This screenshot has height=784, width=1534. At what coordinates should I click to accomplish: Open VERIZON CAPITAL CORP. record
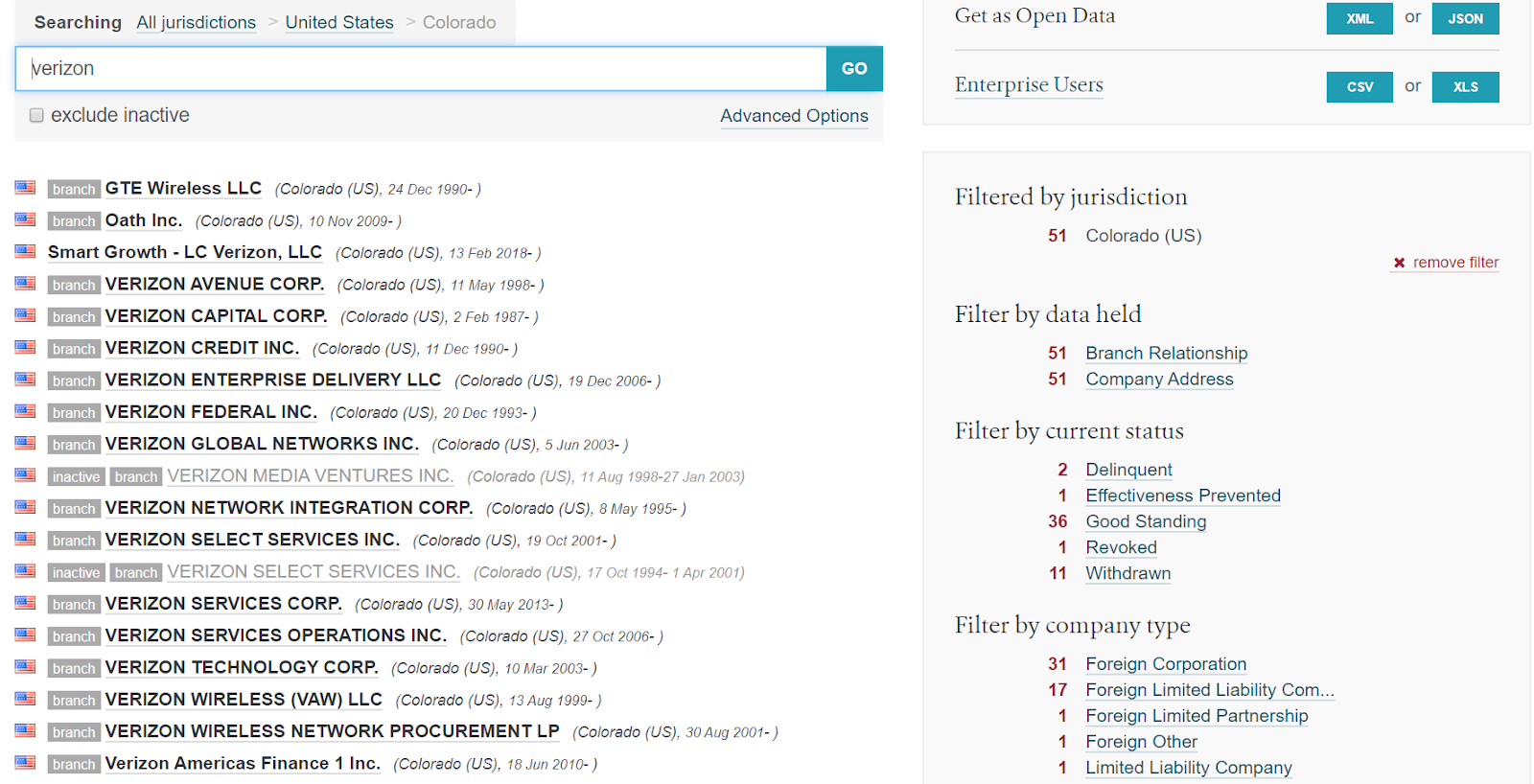[x=216, y=316]
